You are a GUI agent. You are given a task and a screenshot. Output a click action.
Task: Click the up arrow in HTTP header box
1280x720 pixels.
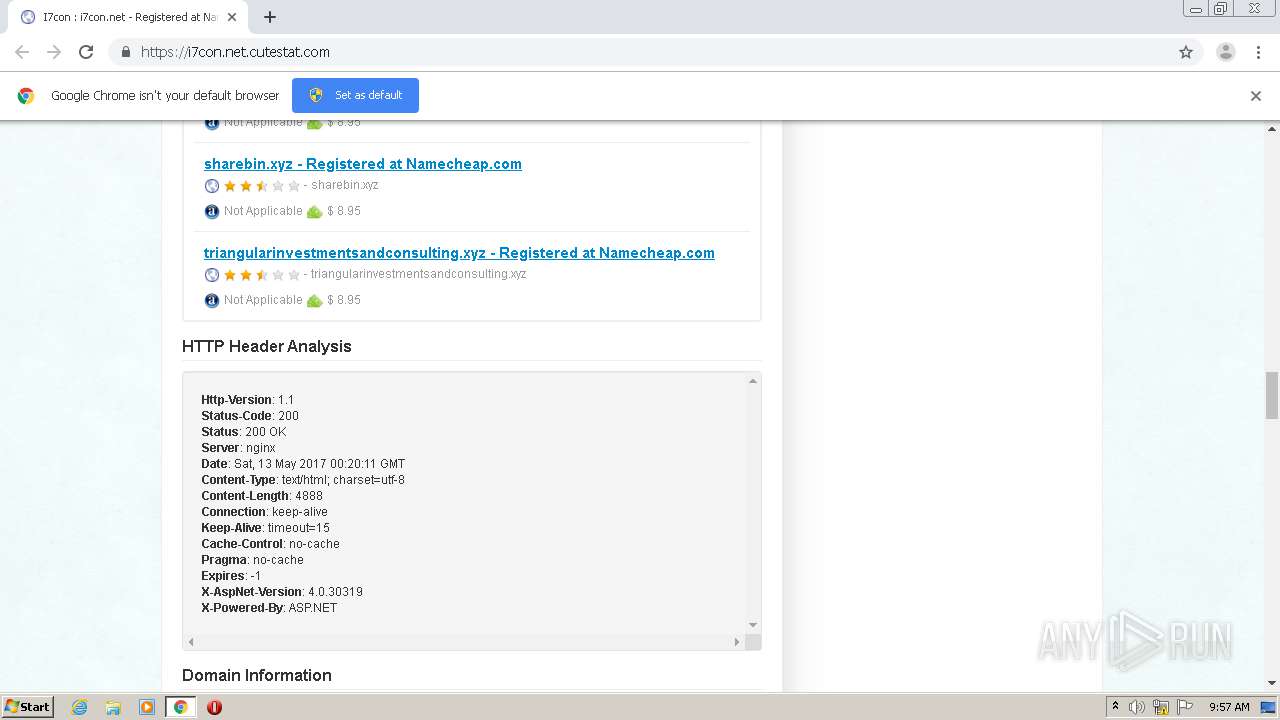(753, 381)
